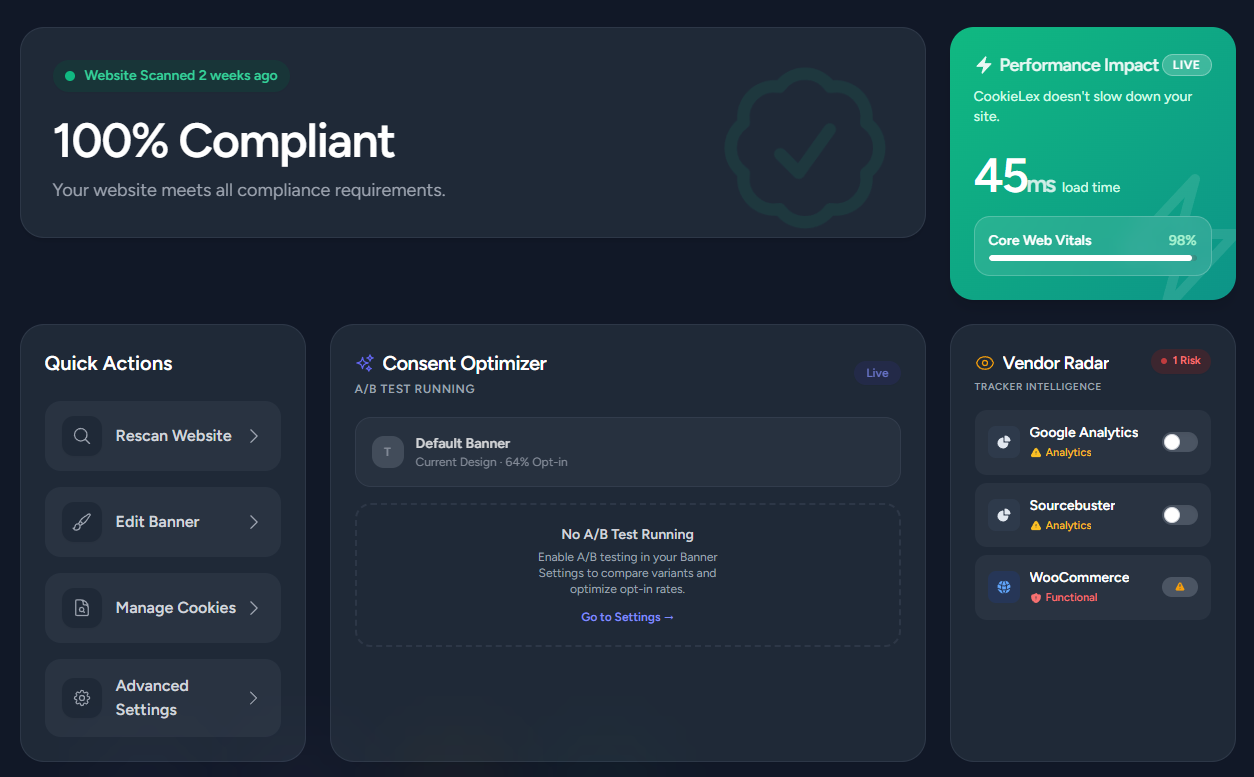Select the 1 Risk badge on Vendor Radar
The height and width of the screenshot is (777, 1254).
pyautogui.click(x=1181, y=360)
